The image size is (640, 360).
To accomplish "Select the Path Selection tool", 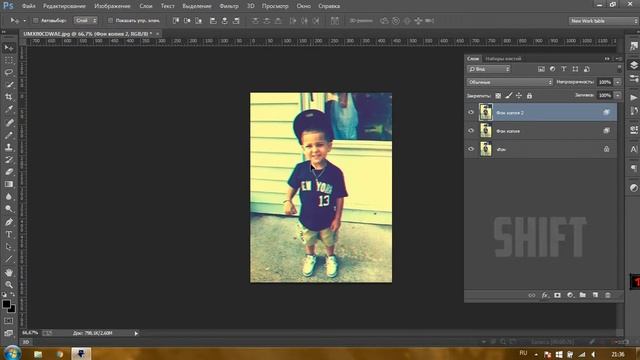I will tap(9, 247).
